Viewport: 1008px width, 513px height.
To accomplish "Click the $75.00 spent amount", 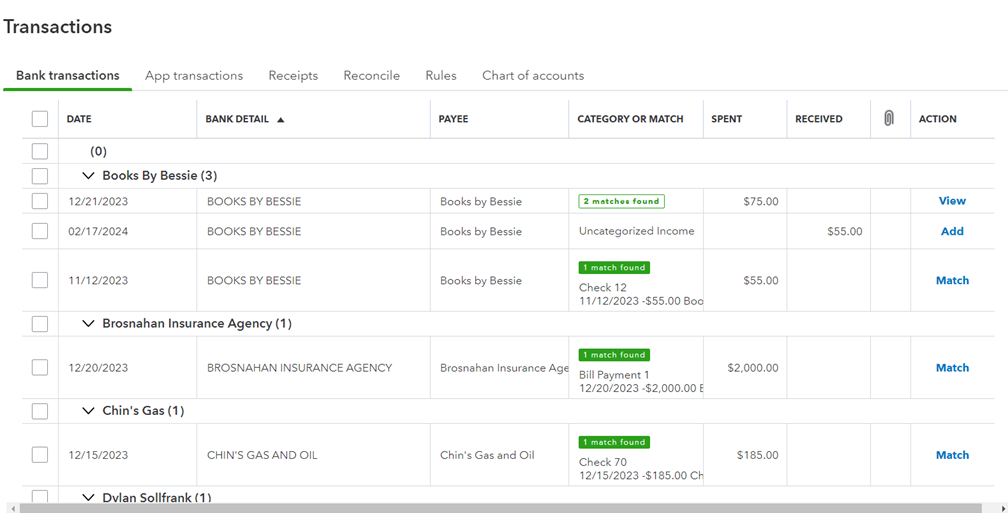I will click(x=760, y=201).
